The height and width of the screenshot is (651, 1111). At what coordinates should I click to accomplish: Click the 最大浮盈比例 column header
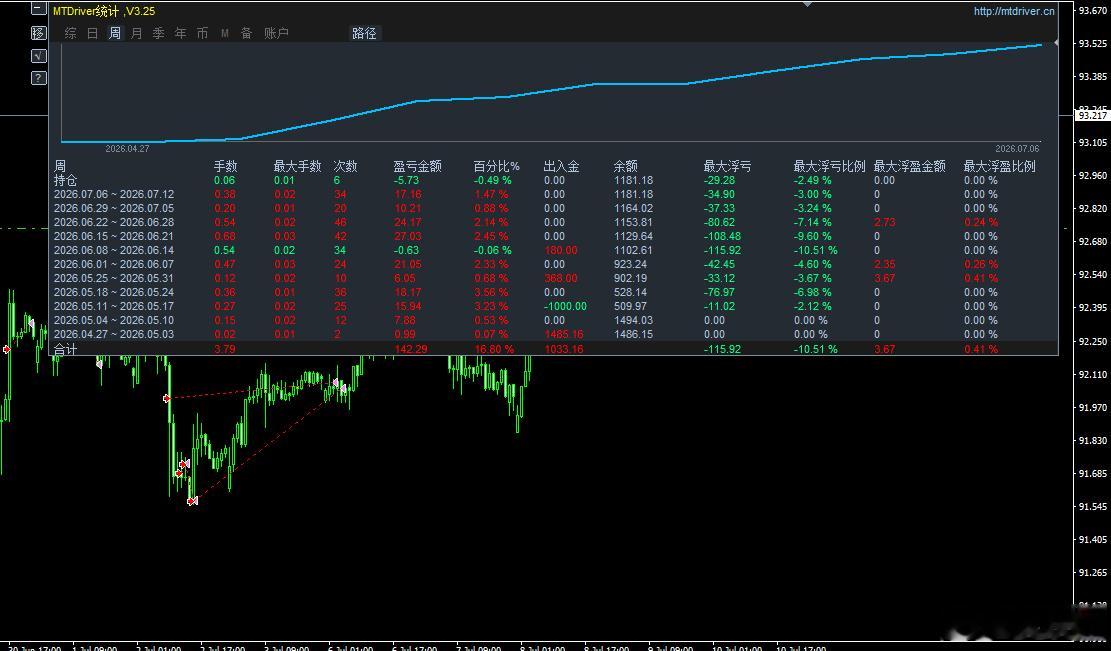1000,166
